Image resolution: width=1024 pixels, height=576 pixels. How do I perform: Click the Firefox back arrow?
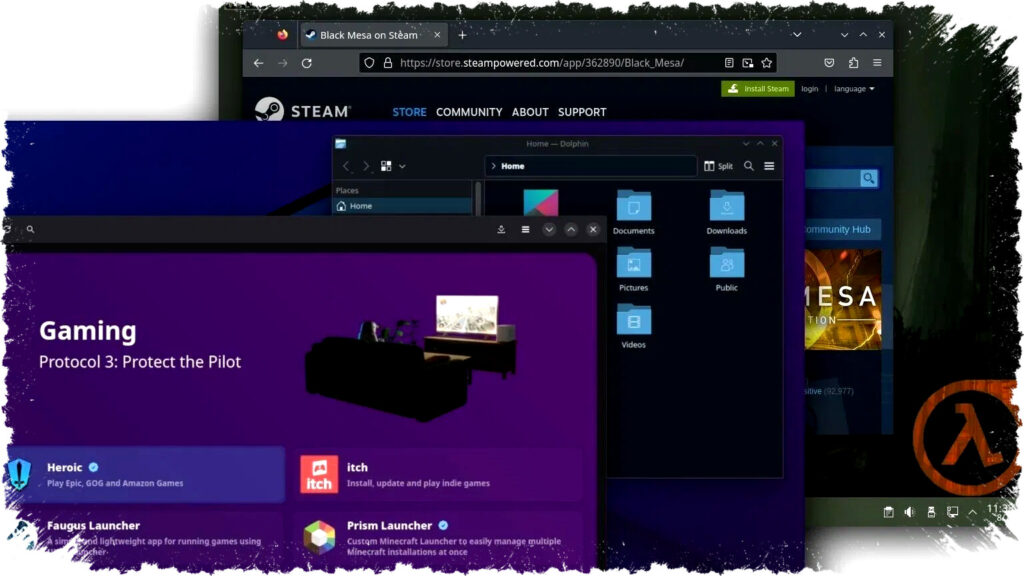(259, 63)
